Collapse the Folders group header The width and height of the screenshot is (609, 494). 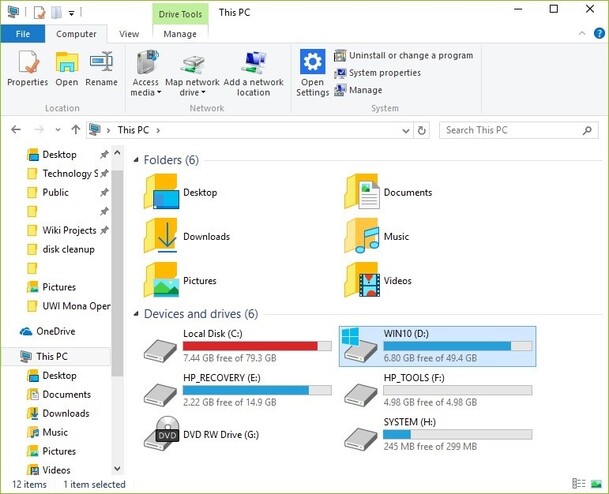(136, 160)
